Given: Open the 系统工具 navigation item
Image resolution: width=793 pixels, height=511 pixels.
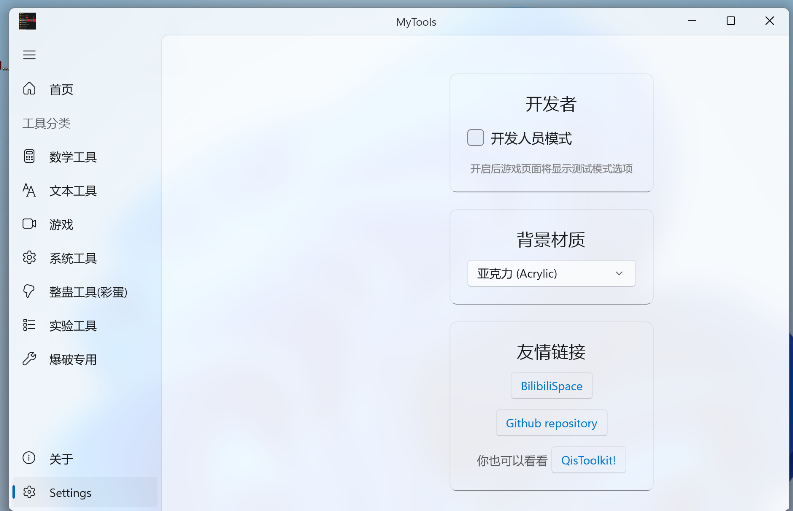Looking at the screenshot, I should pyautogui.click(x=85, y=258).
